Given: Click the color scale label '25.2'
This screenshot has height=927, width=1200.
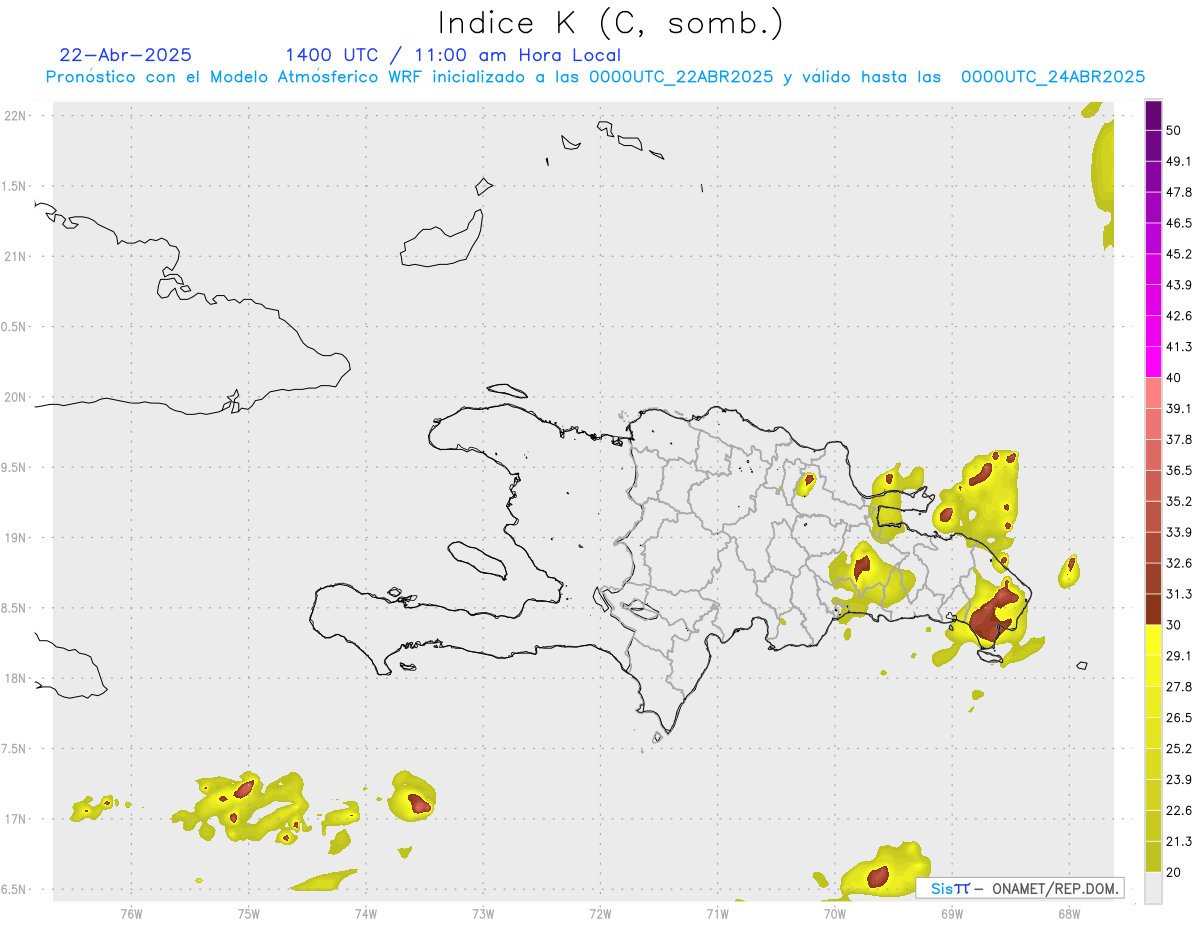Looking at the screenshot, I should (1179, 748).
